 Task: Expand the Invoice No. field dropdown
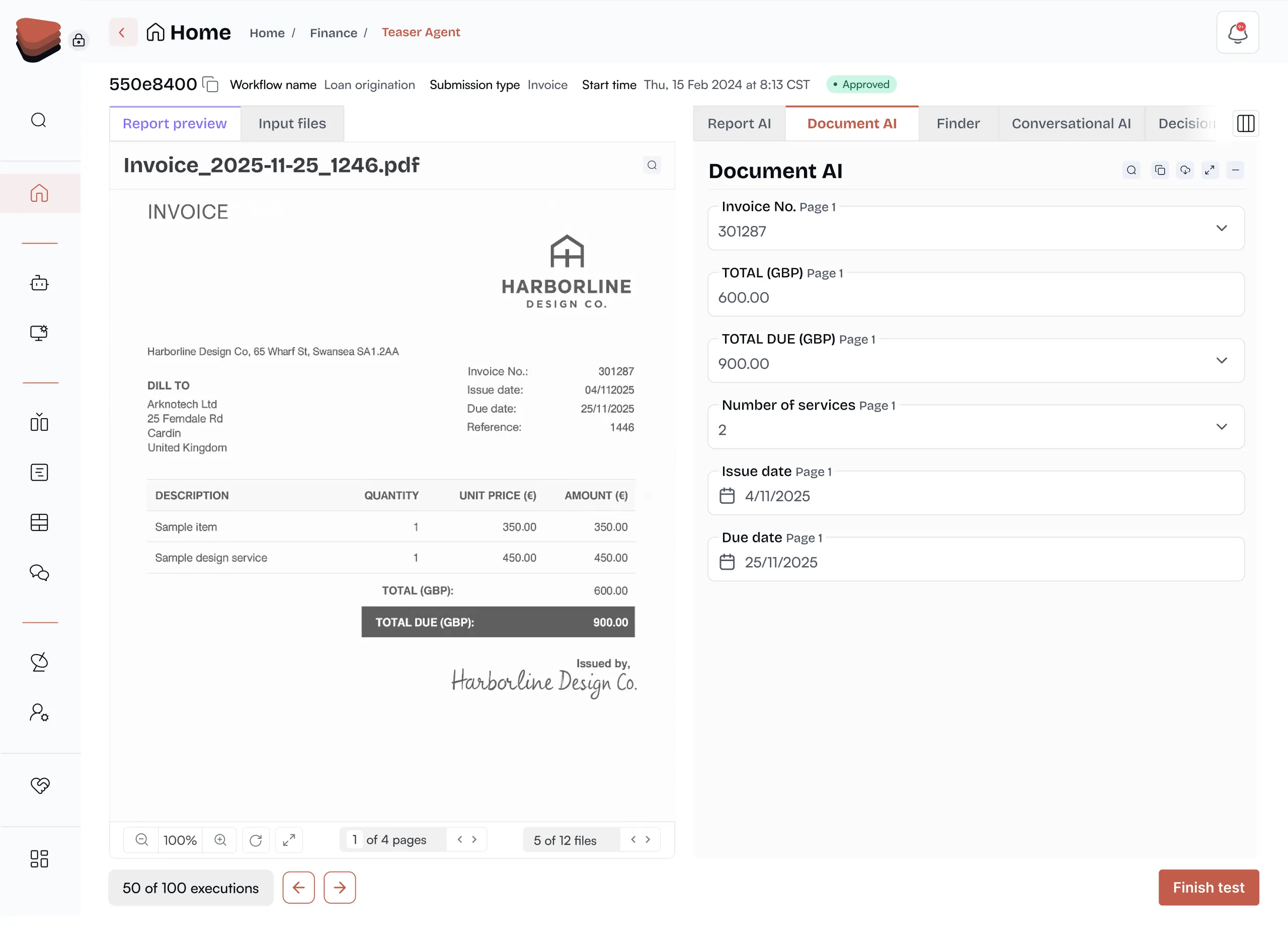click(1221, 228)
